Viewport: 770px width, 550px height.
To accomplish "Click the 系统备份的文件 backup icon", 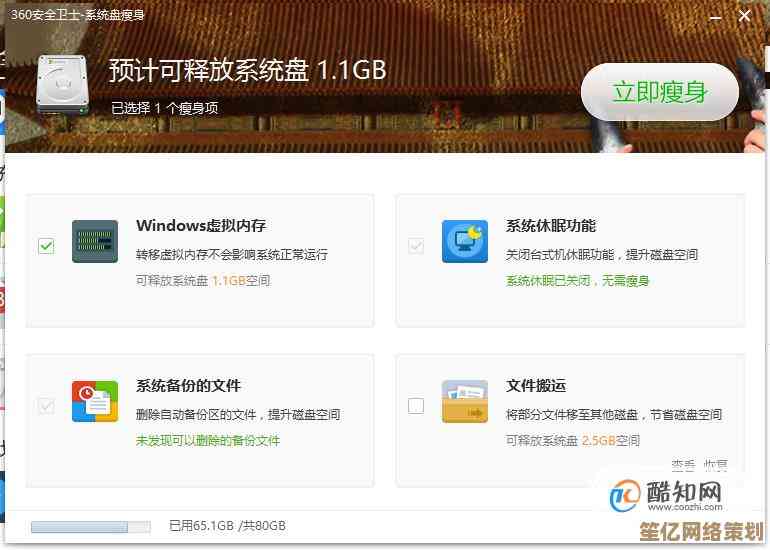I will (95, 402).
